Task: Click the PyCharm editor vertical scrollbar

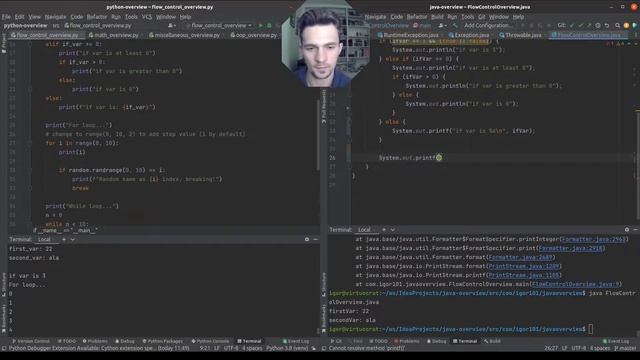Action: click(318, 135)
